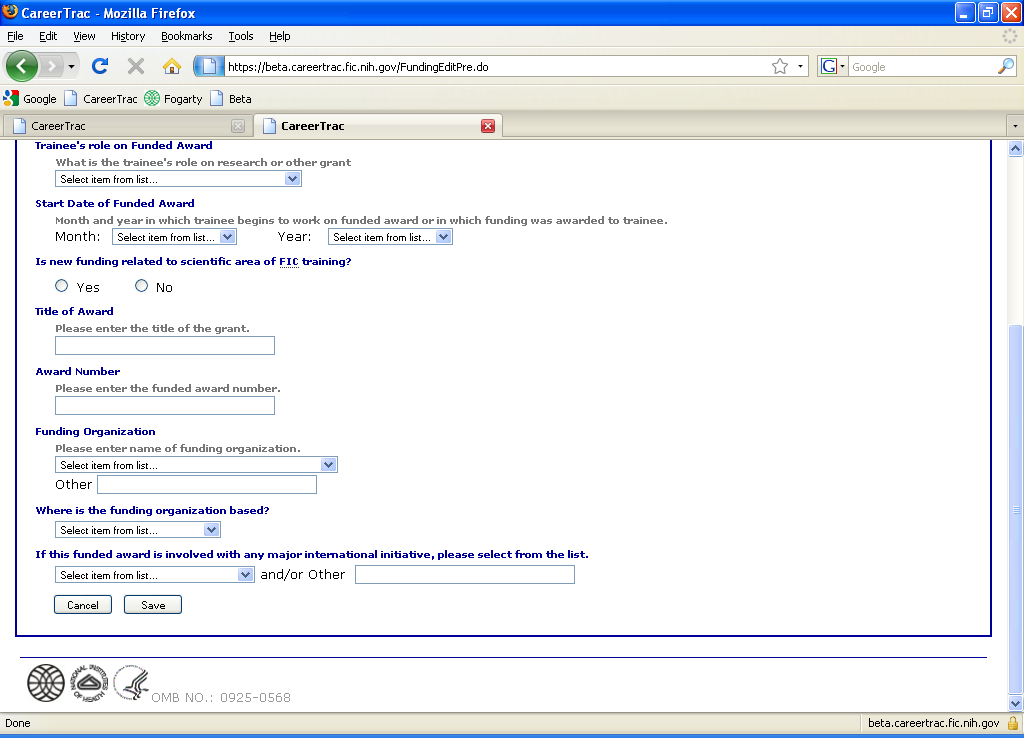The height and width of the screenshot is (738, 1024).
Task: Click the scrollbar up arrow
Action: point(1015,149)
